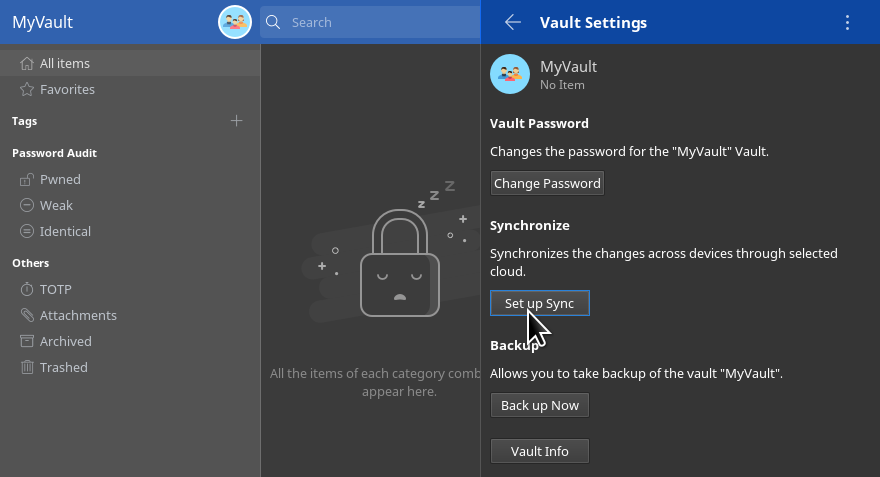Click the back arrow in Vault Settings
880x477 pixels.
[513, 22]
